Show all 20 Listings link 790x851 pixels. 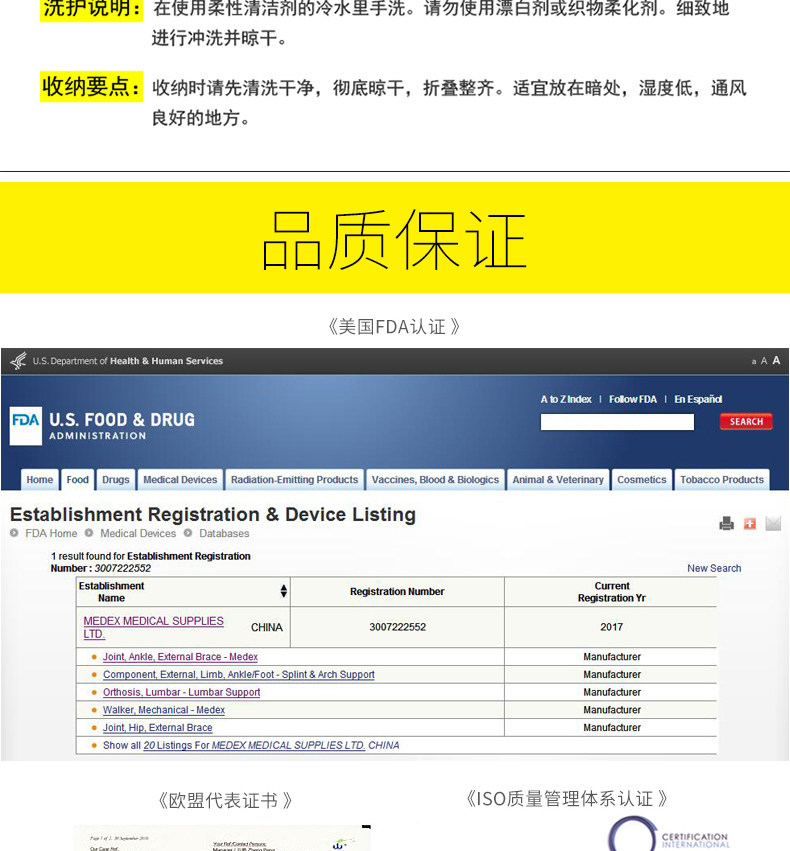pyautogui.click(x=253, y=746)
